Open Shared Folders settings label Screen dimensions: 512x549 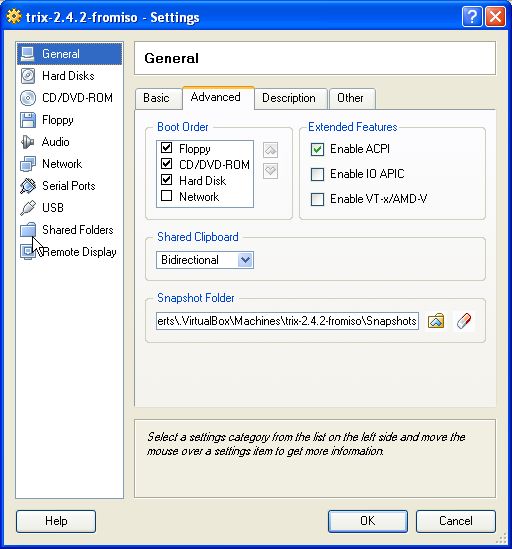(78, 230)
